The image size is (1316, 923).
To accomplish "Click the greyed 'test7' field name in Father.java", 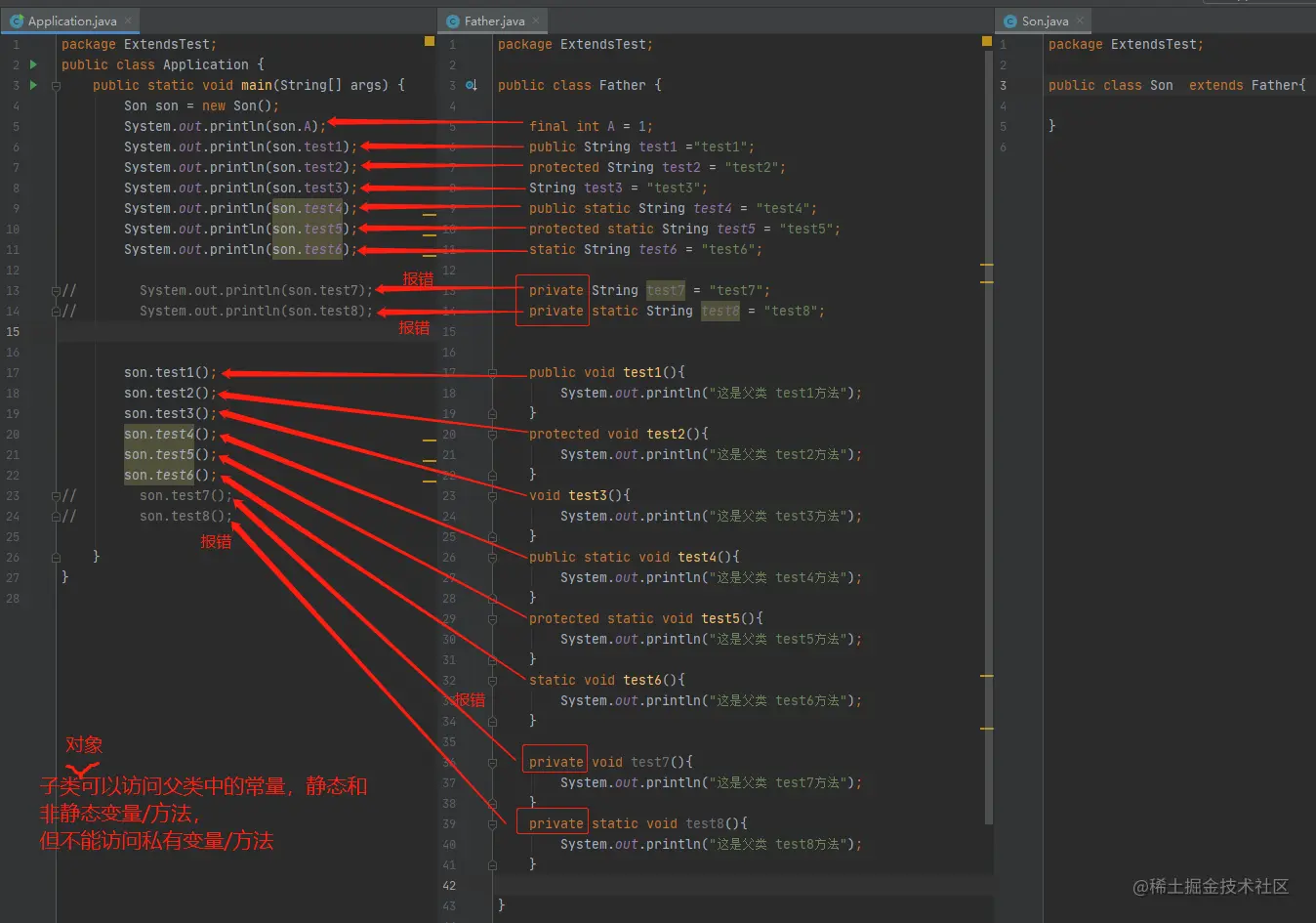I will 665,290.
